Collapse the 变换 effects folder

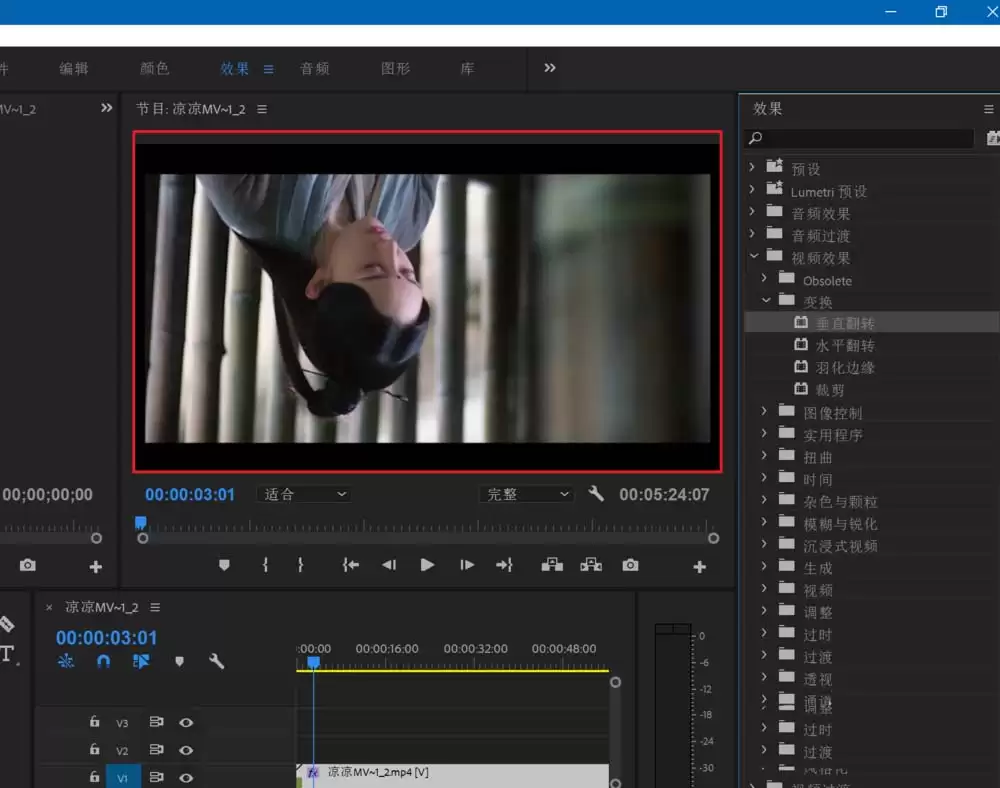tap(766, 300)
